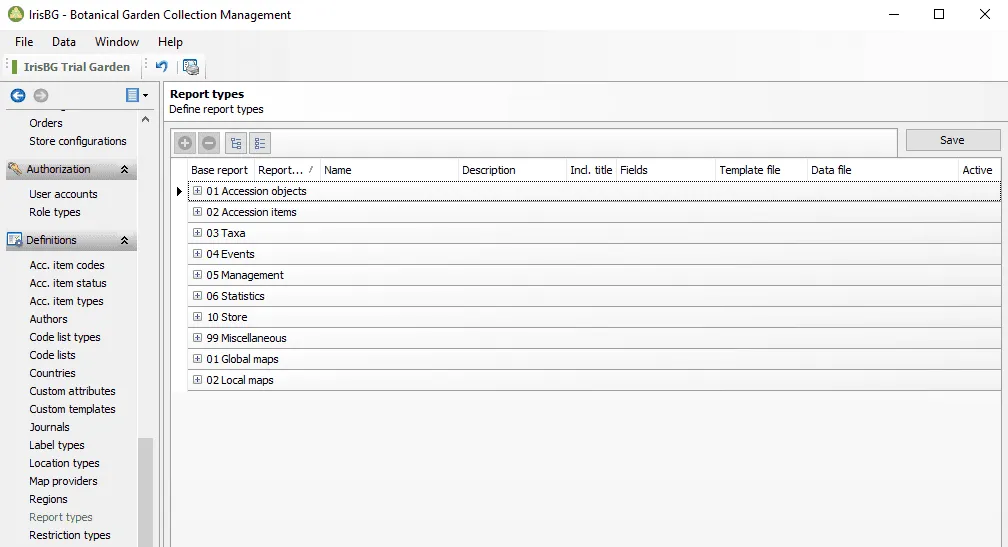The image size is (1008, 547).
Task: Sort by the Base report column header
Action: pos(219,170)
